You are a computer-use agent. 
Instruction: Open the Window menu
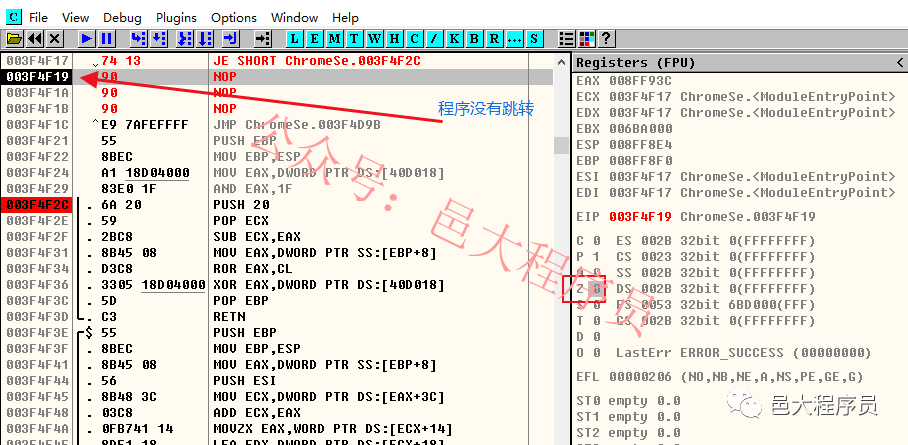tap(294, 17)
